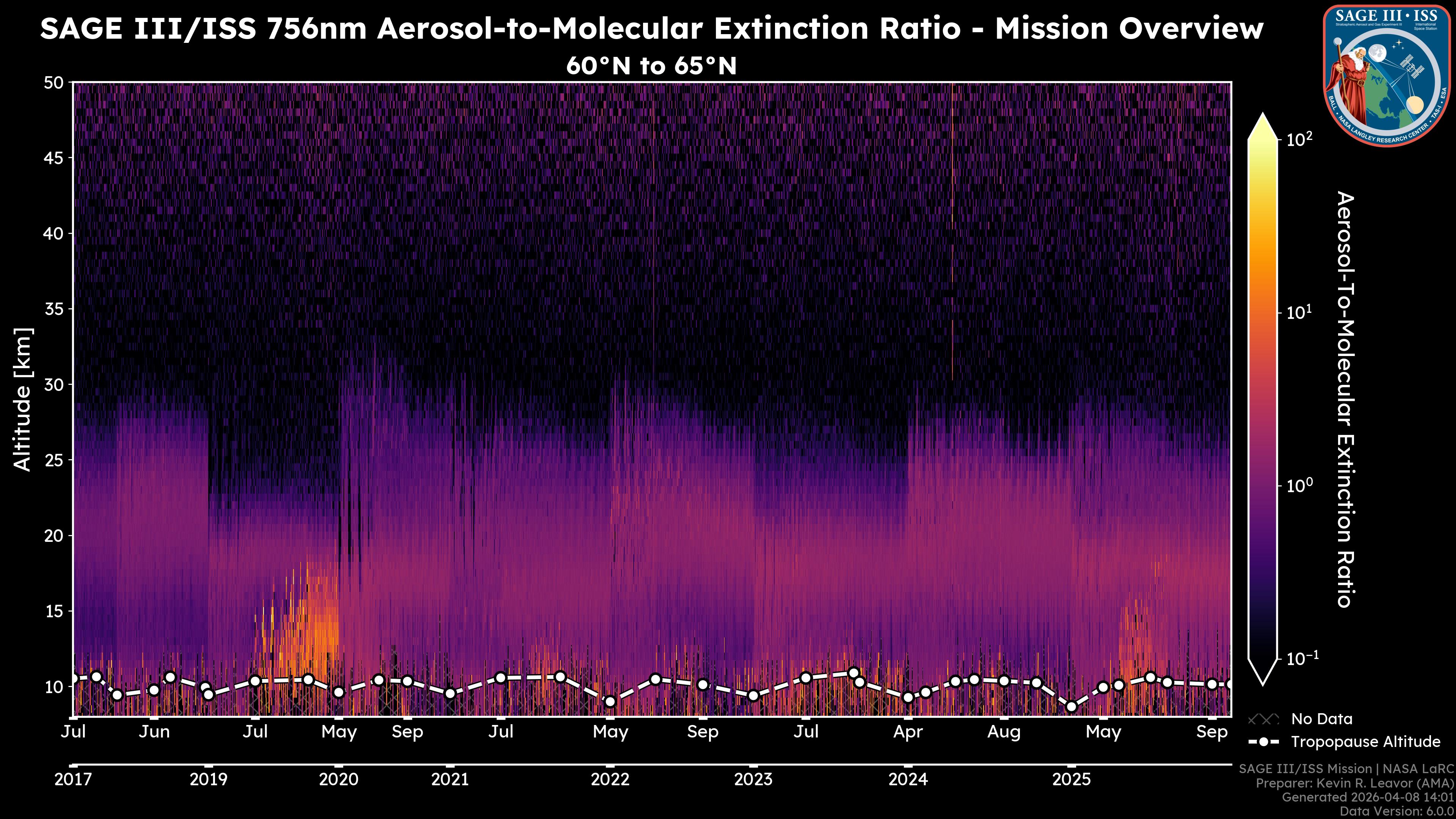Click the SAGE III ISS mission logo
Viewport: 1456px width, 819px height.
coord(1387,75)
